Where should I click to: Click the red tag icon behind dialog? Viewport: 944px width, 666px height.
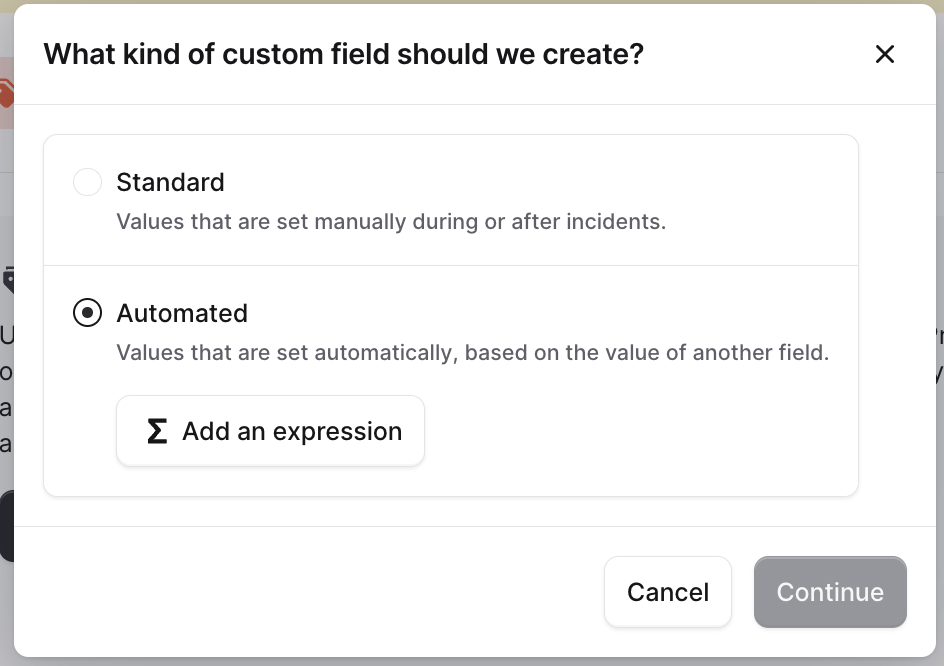coord(5,96)
